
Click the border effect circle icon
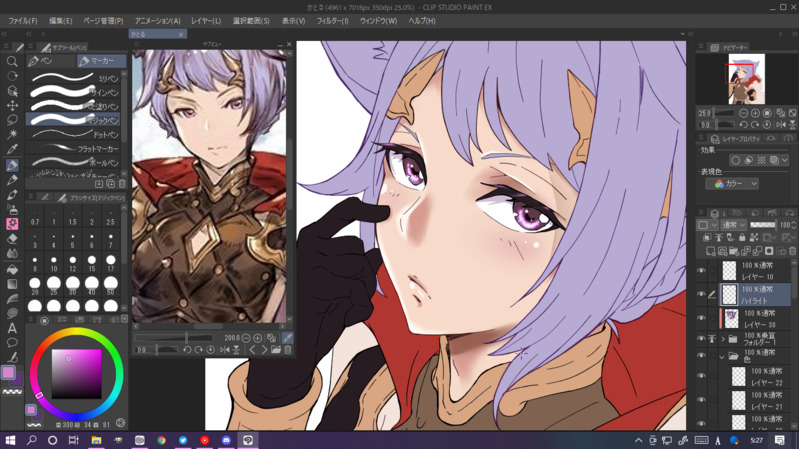pyautogui.click(x=735, y=160)
